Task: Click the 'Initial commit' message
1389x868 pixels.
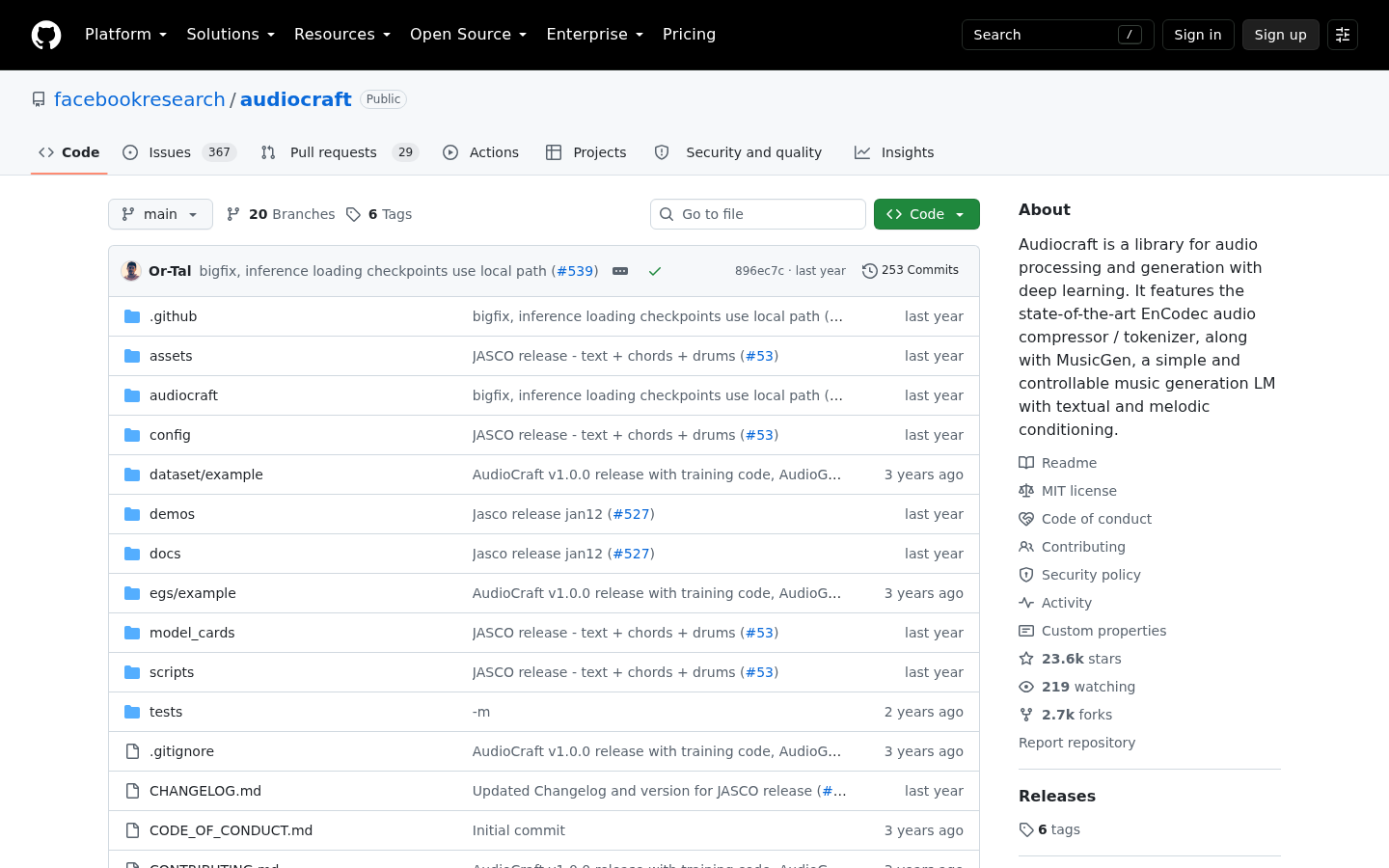Action: [519, 830]
